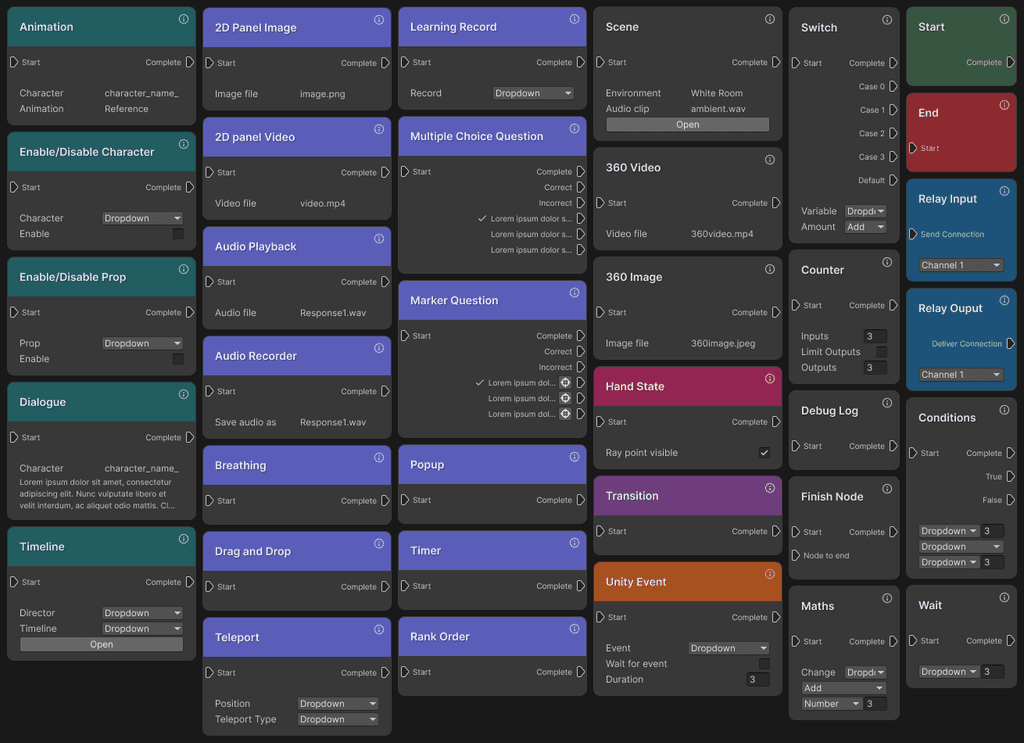Click Correct output port on Multiple Choice Question

point(581,187)
